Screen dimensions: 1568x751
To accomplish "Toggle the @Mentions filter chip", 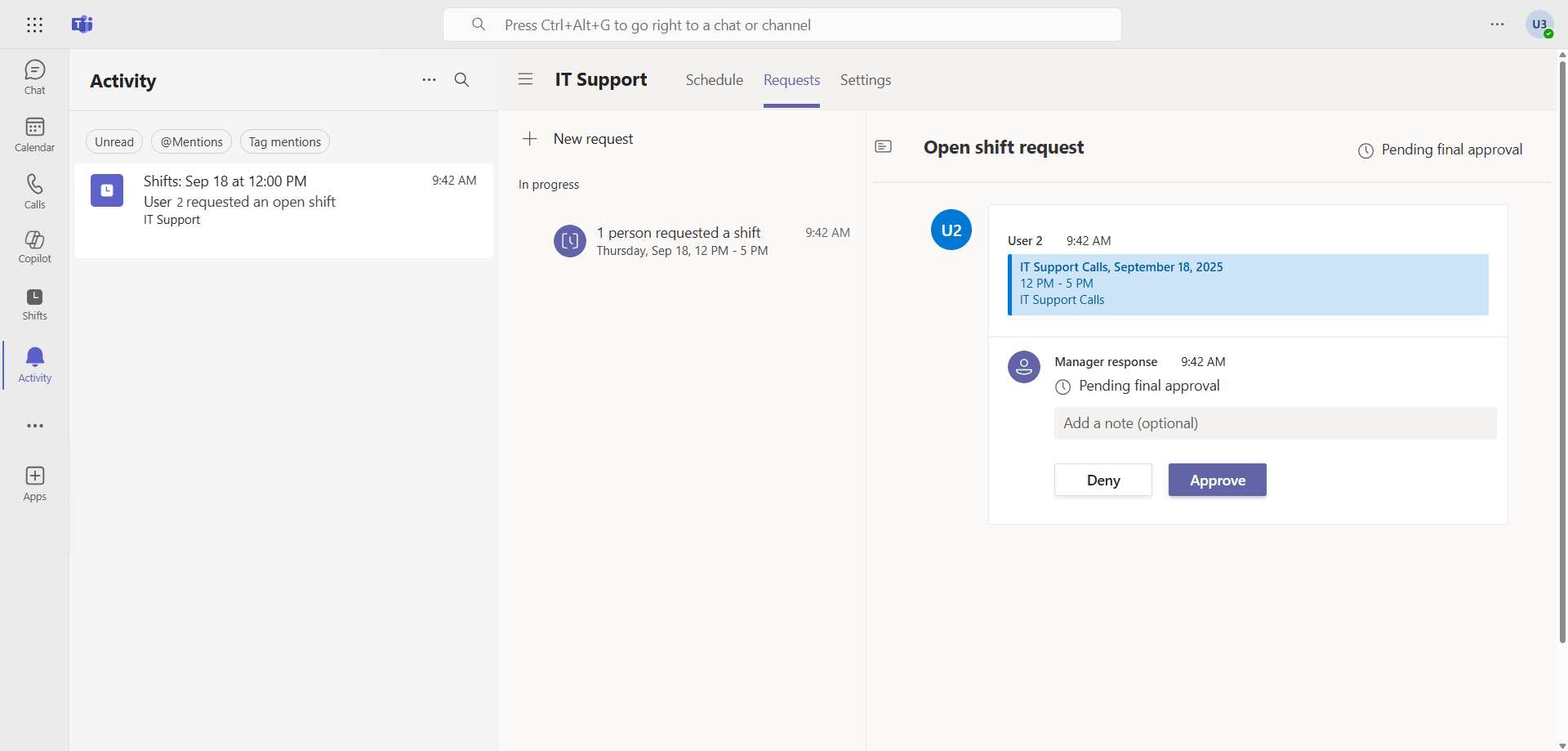I will [191, 142].
